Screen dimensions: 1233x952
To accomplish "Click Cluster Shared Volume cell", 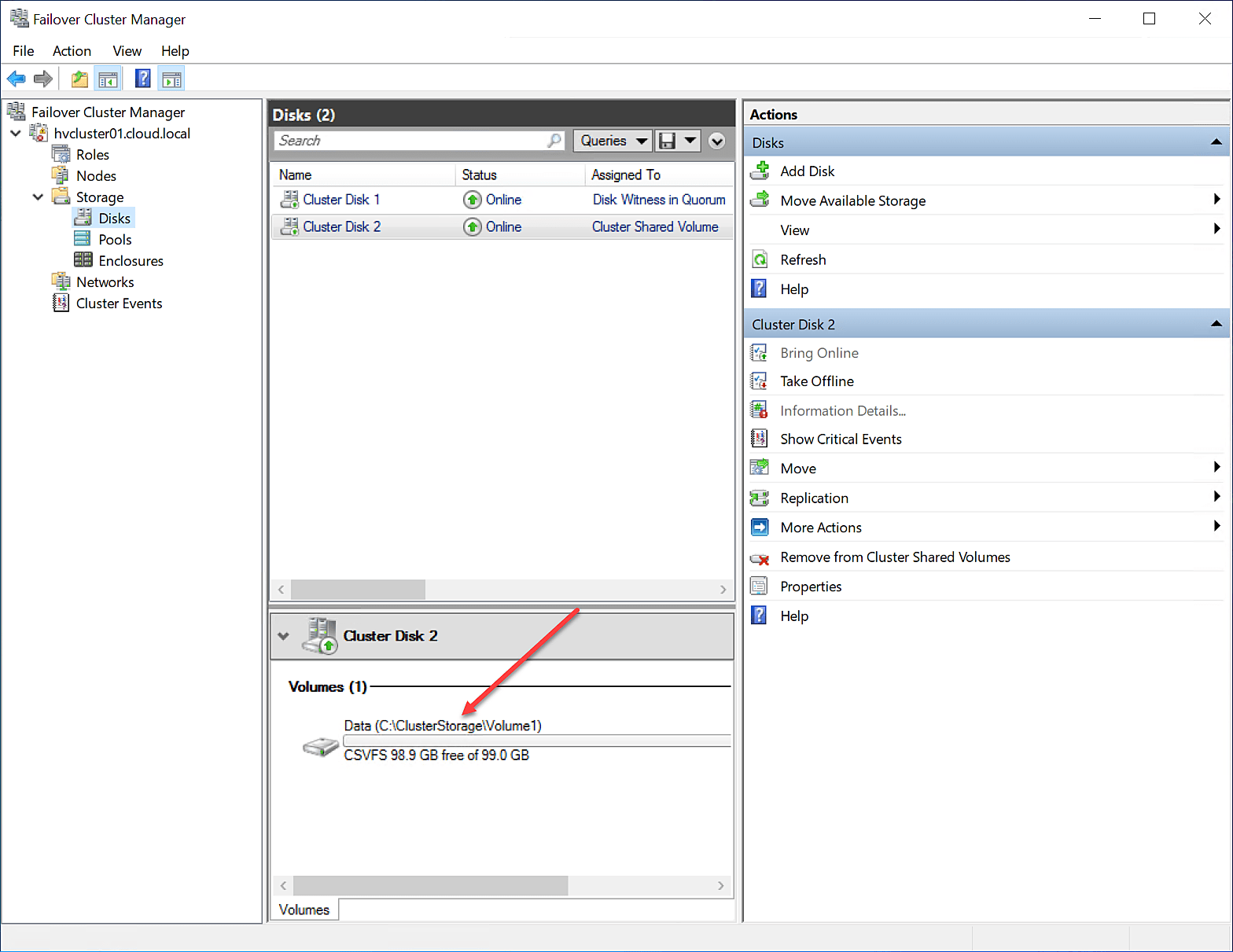I will tap(655, 226).
